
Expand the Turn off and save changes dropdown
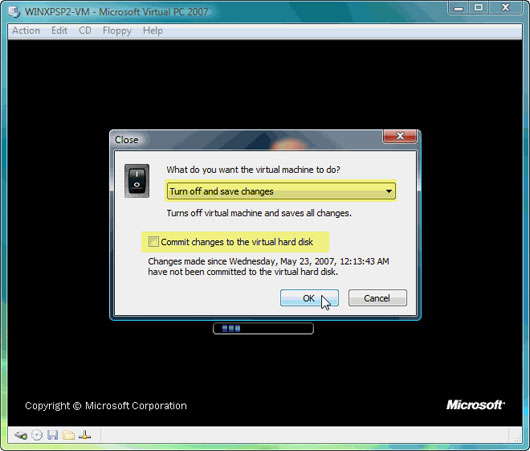pos(281,191)
